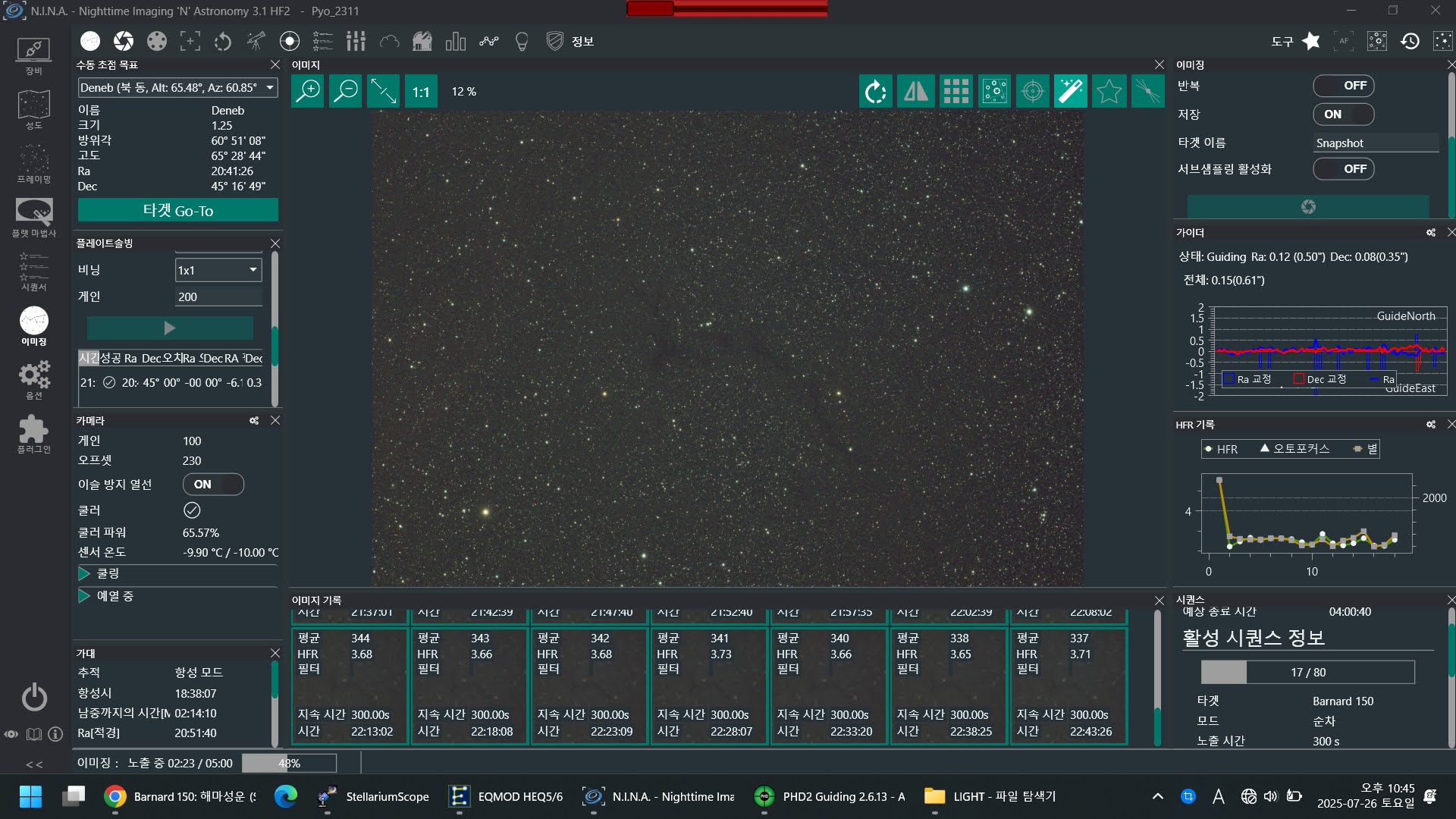Screen dimensions: 1456x819
Task: Toggle the save (저장) ON switch
Action: [x=1343, y=115]
